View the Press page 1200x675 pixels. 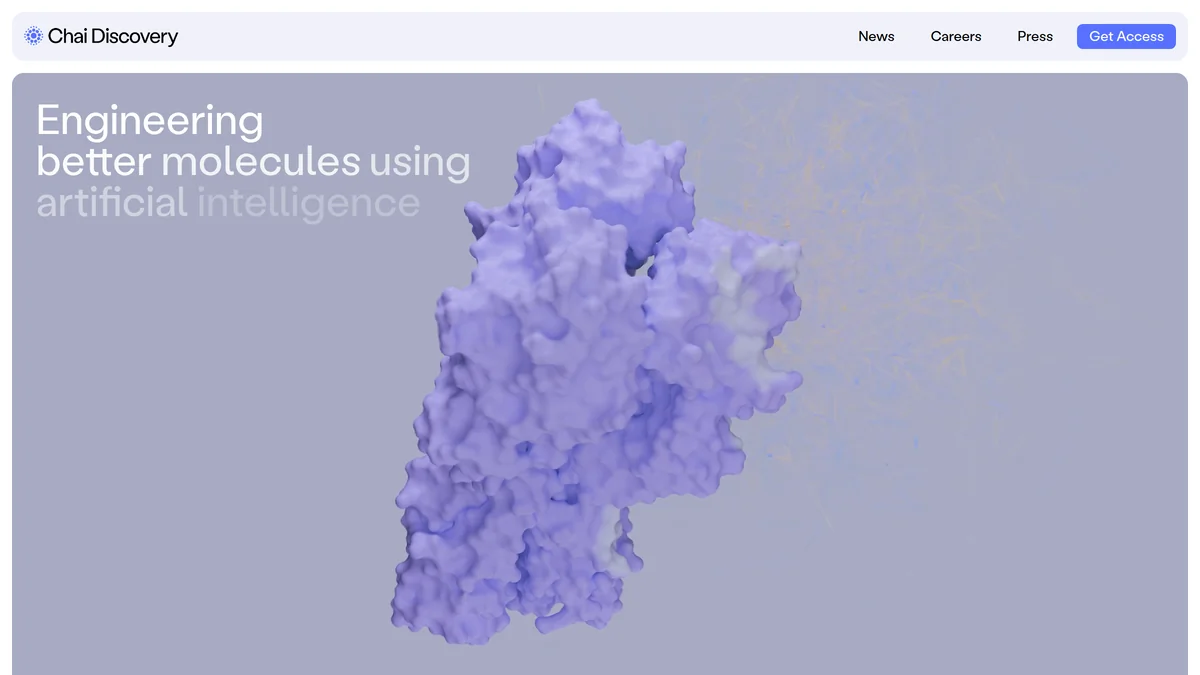coord(1034,36)
